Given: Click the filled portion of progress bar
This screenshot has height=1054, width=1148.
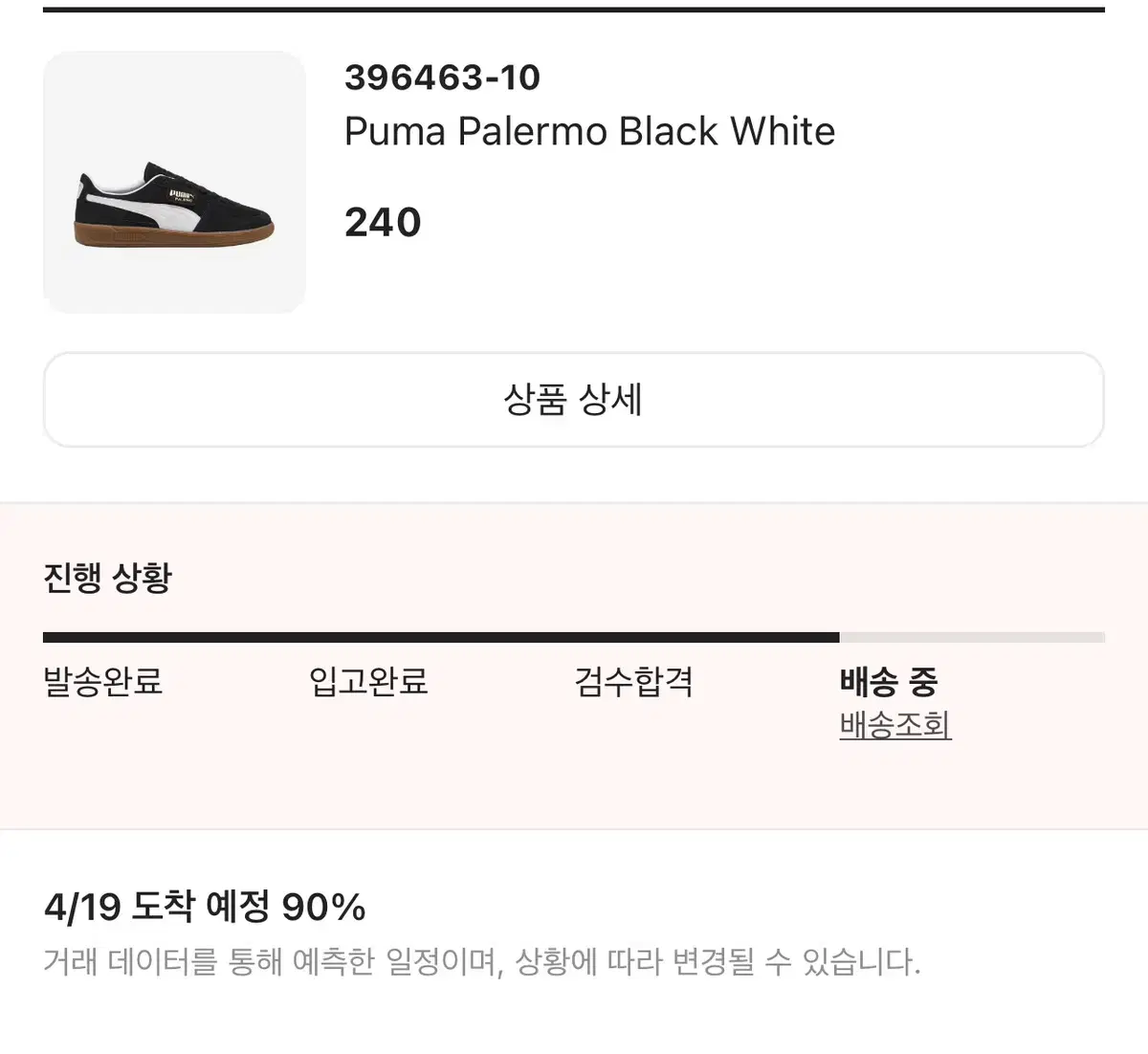Looking at the screenshot, I should [441, 637].
